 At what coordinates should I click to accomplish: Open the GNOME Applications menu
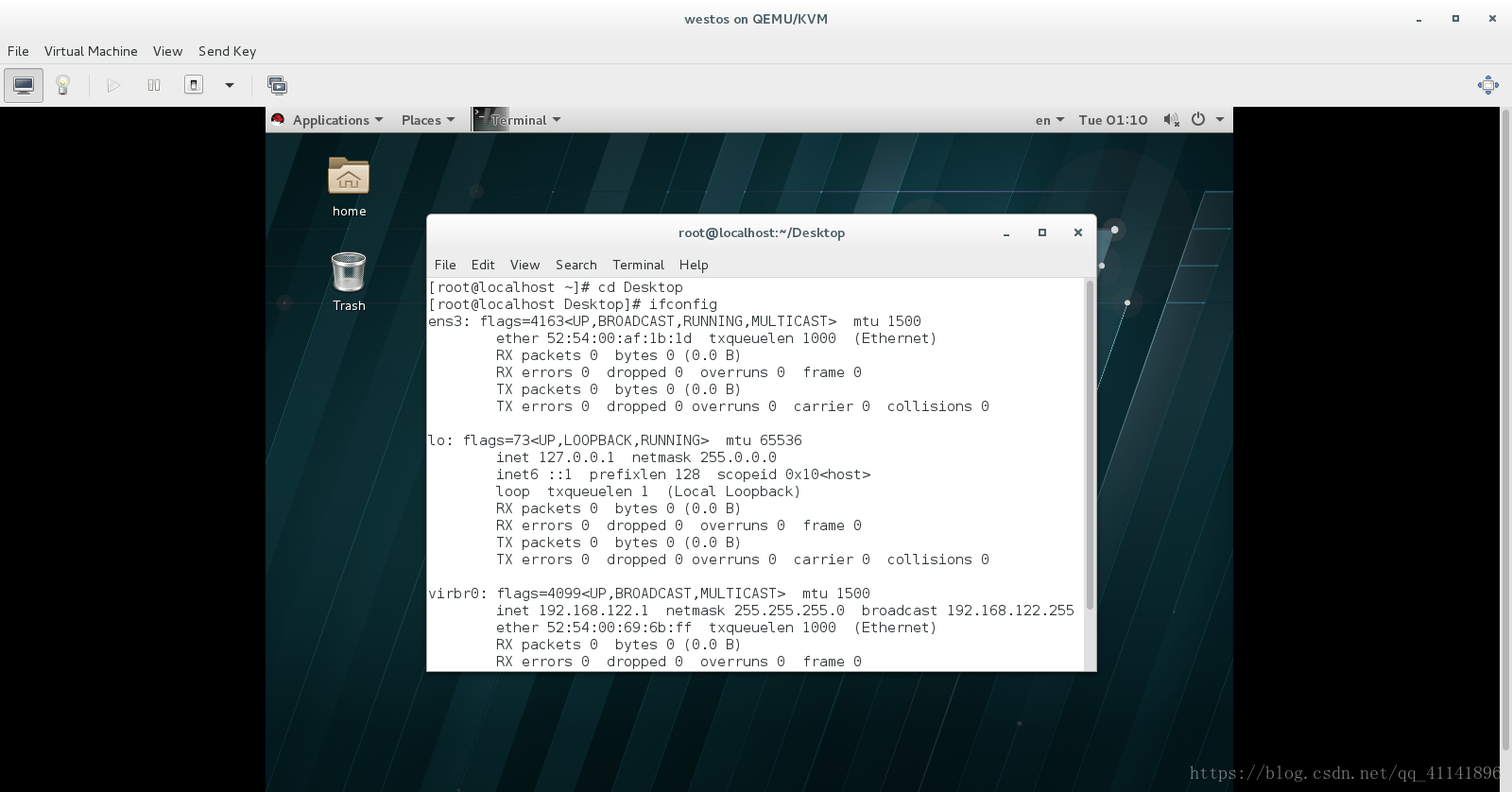coord(337,120)
